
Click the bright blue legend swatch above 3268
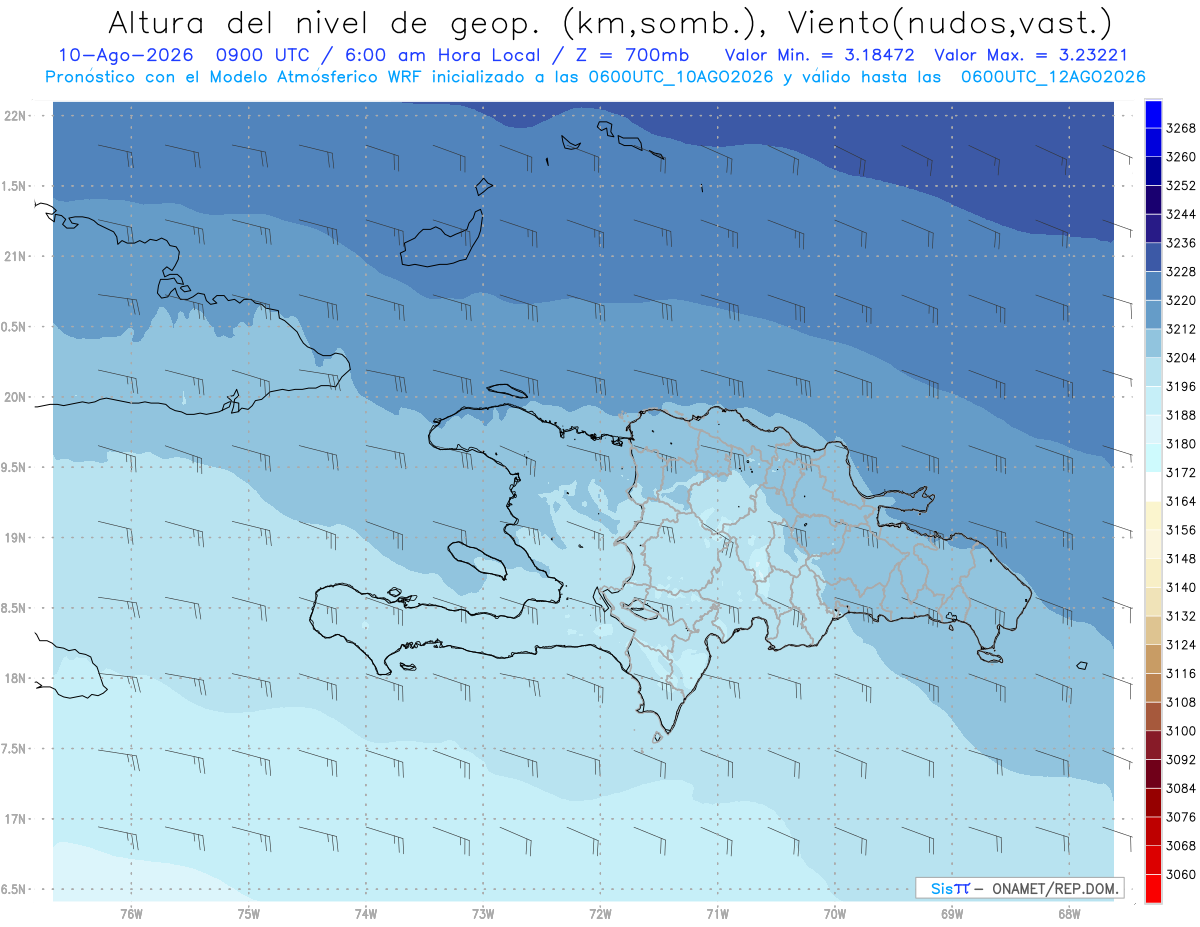1153,114
